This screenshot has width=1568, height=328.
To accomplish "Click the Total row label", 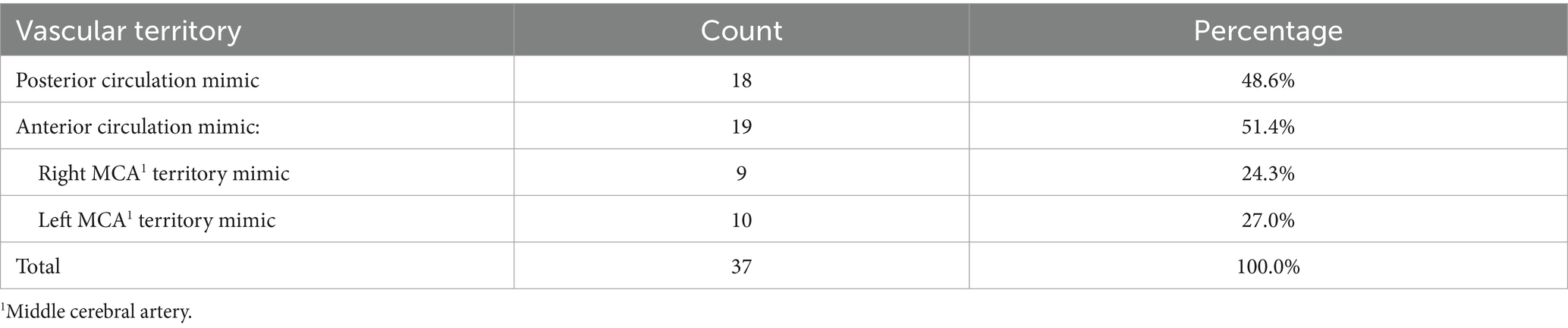I will pos(38,266).
